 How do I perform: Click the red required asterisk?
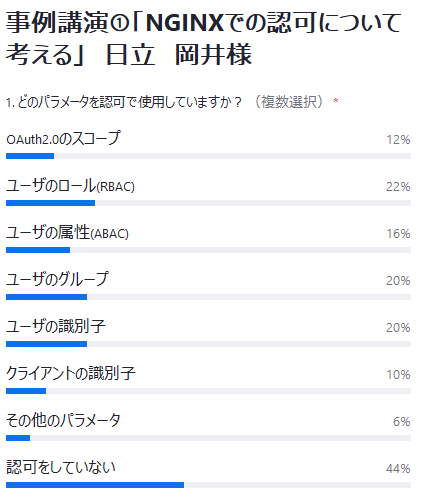(x=336, y=101)
